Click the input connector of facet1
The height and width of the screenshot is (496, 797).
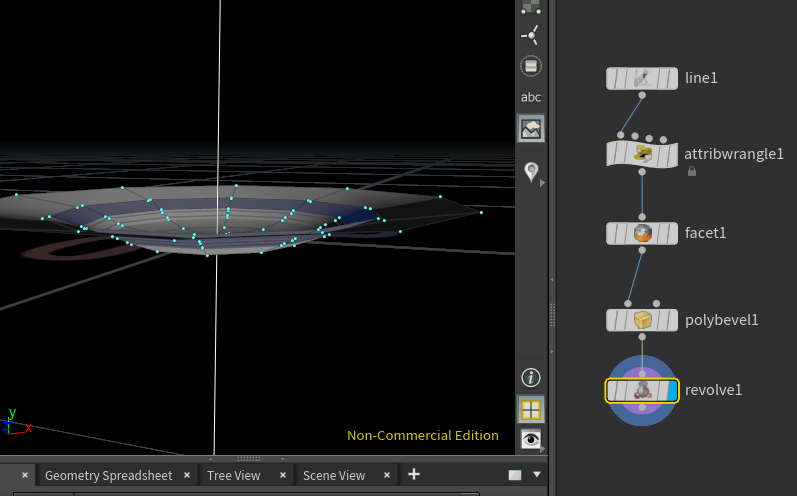[642, 217]
